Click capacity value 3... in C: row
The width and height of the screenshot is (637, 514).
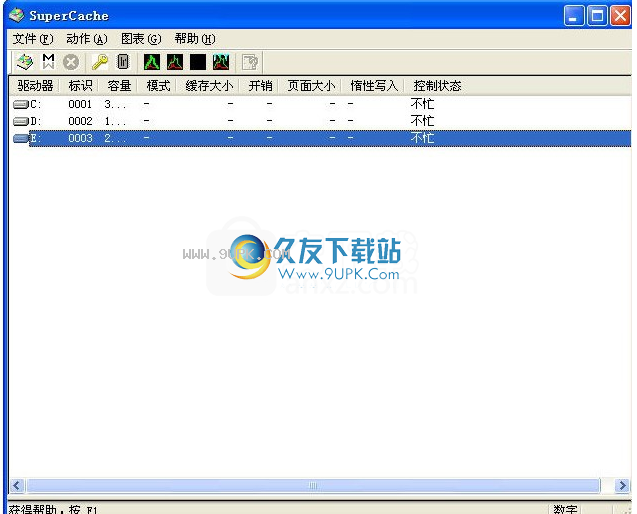tap(115, 105)
